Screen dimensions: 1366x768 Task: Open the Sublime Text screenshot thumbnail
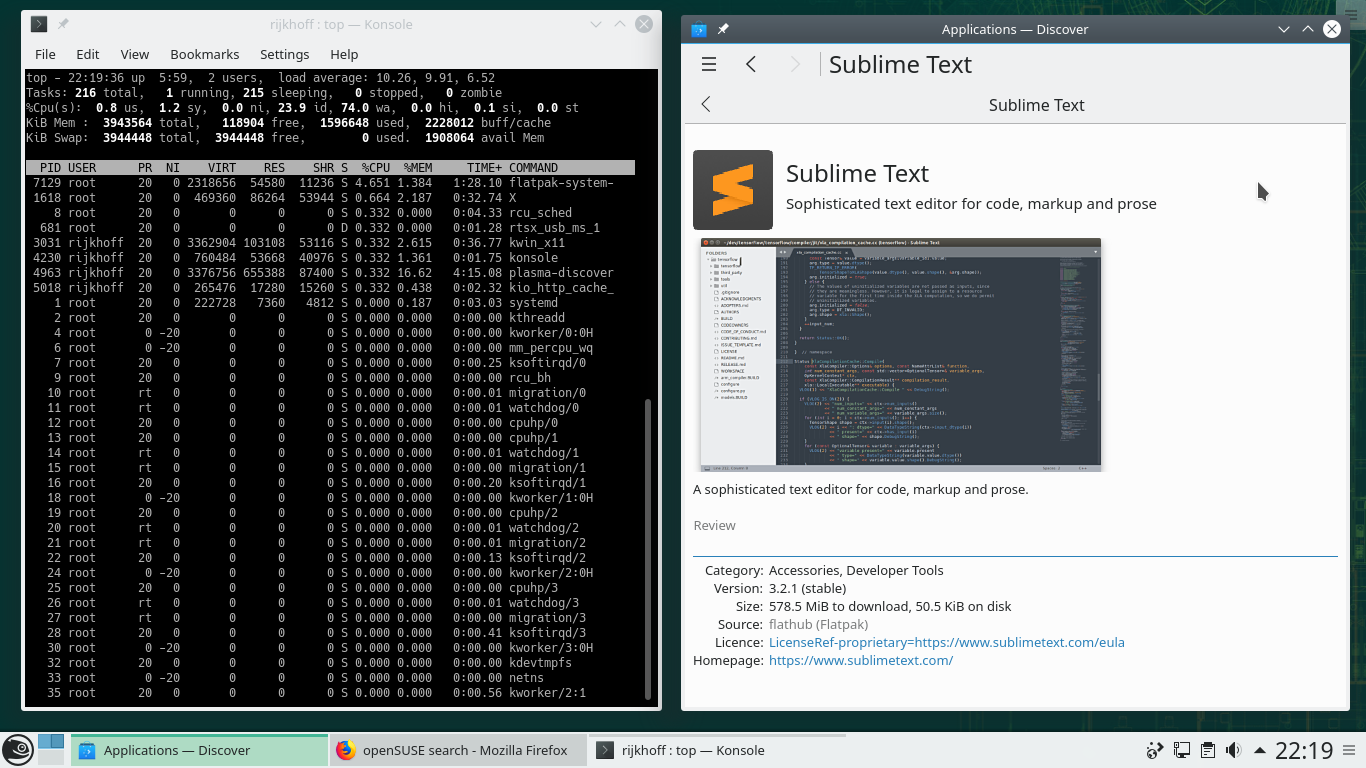point(901,355)
